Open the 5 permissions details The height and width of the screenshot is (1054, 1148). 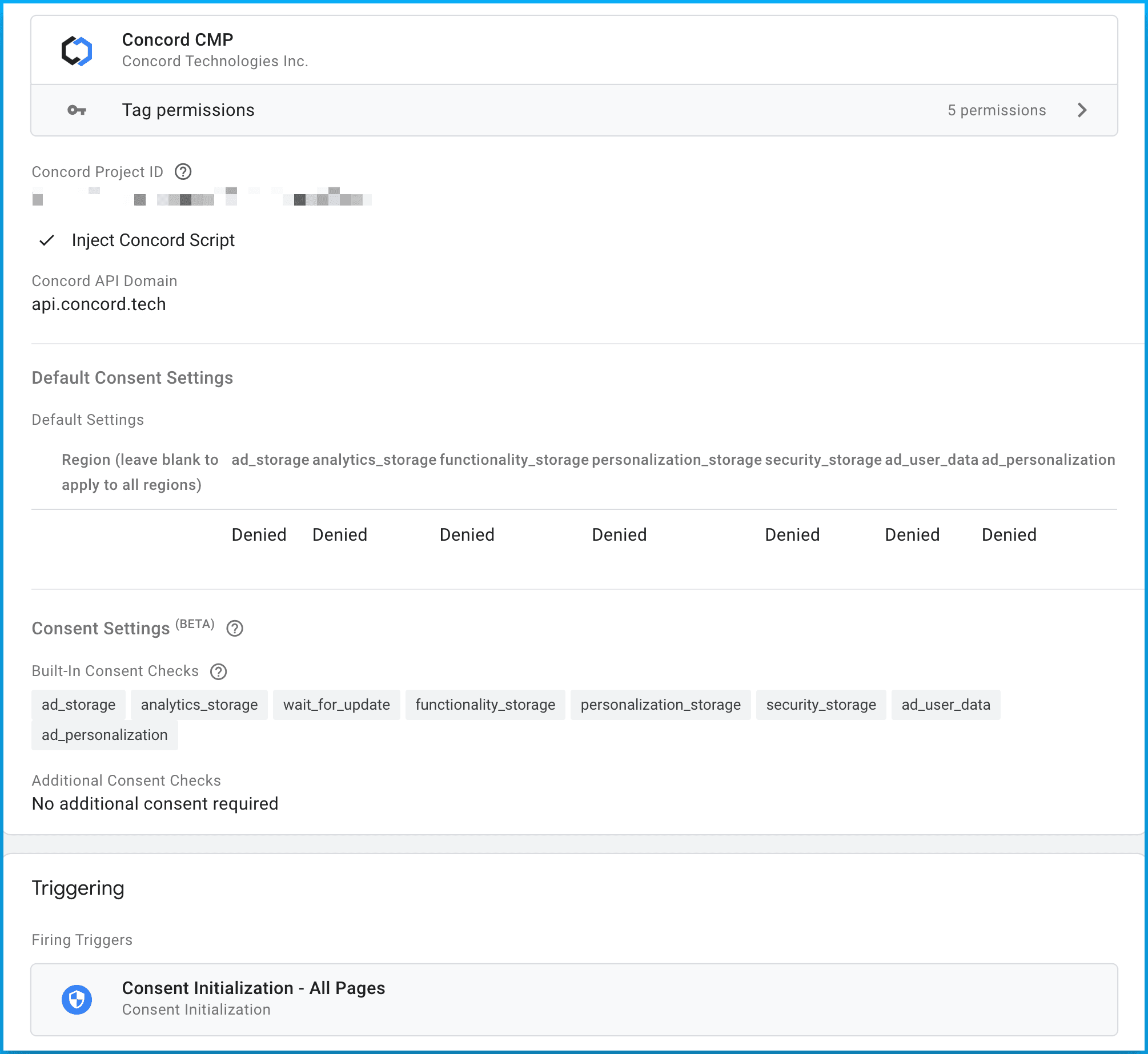coord(996,110)
